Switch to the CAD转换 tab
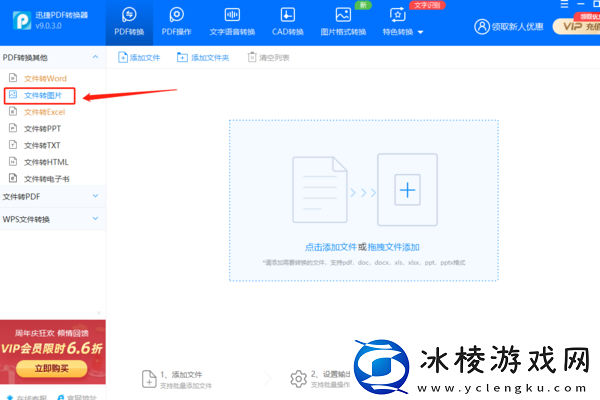The image size is (600, 400). 288,23
